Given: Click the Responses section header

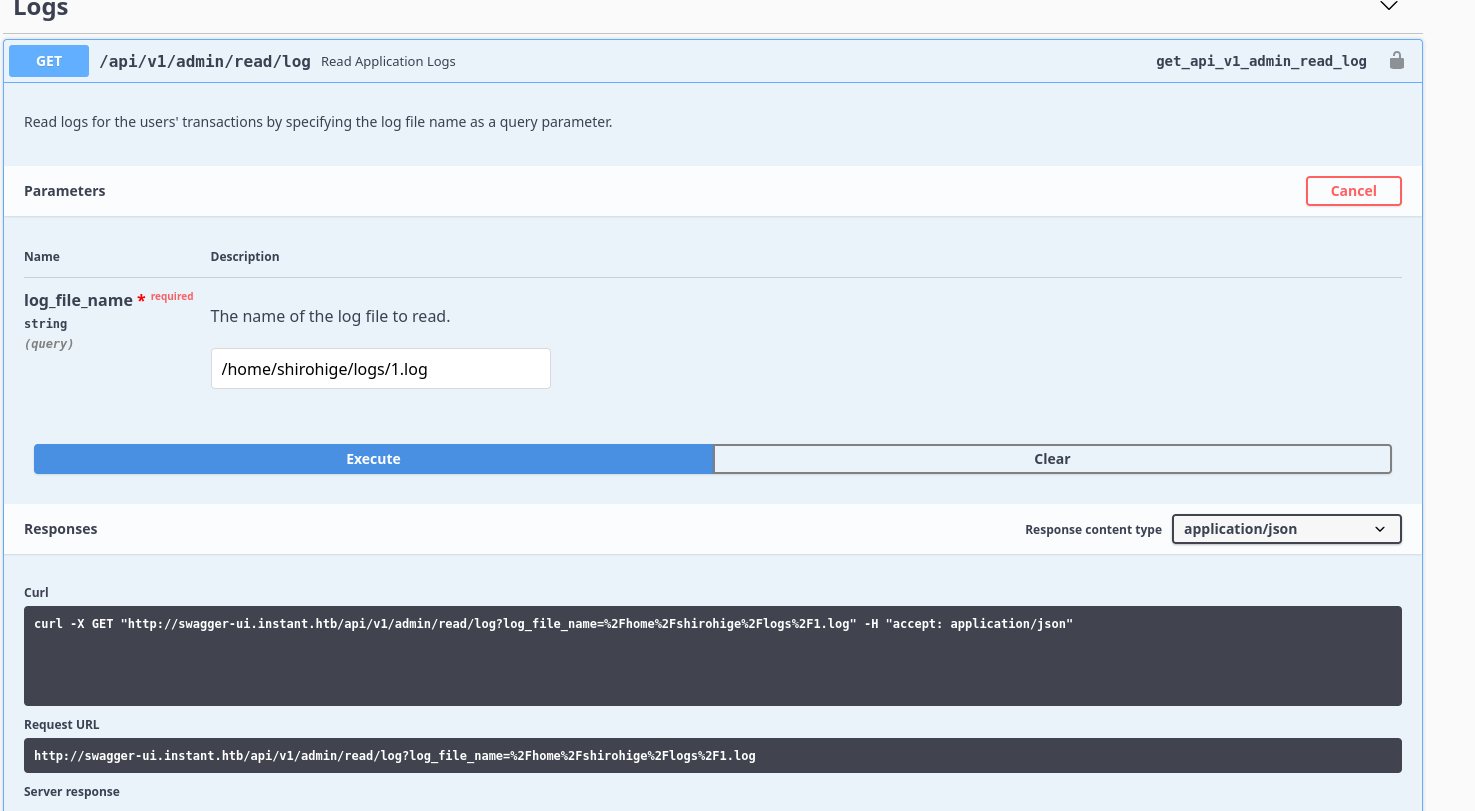Looking at the screenshot, I should pyautogui.click(x=61, y=529).
